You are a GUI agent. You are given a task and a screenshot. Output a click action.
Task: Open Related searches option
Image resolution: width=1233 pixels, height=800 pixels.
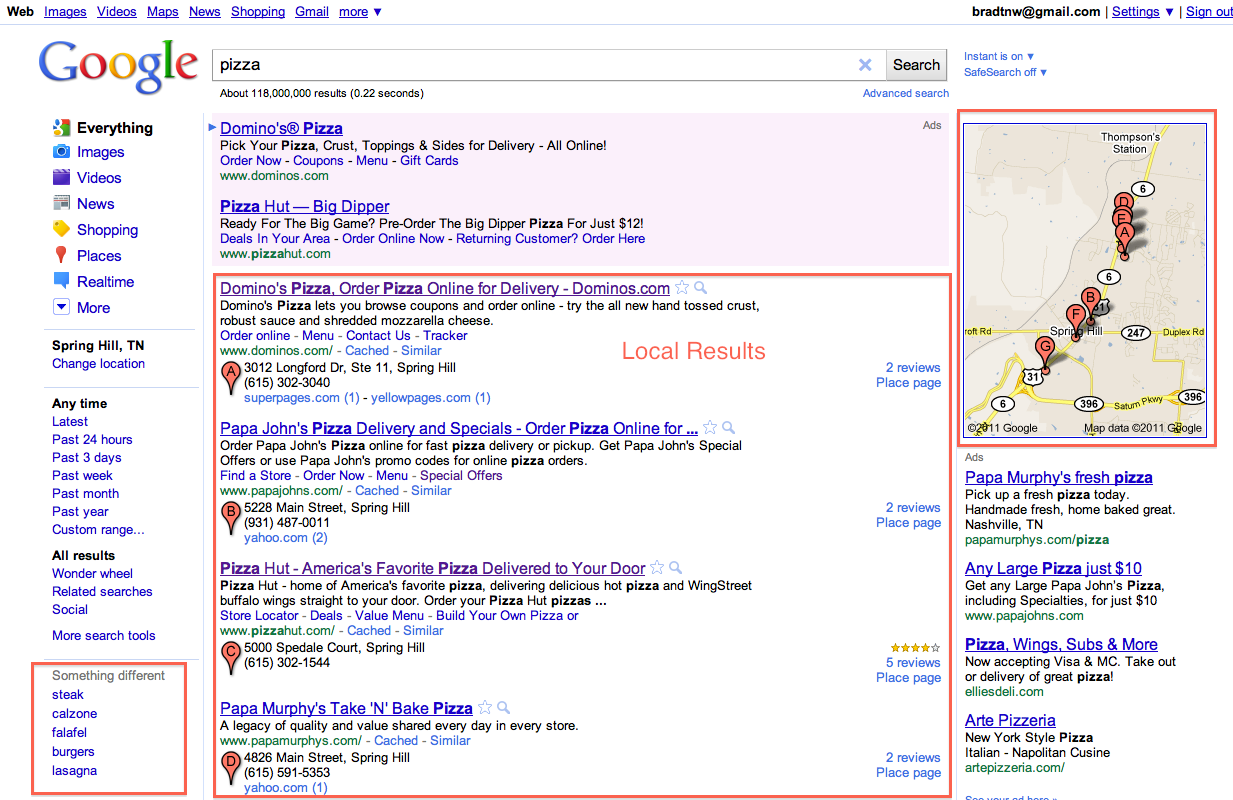(x=102, y=592)
